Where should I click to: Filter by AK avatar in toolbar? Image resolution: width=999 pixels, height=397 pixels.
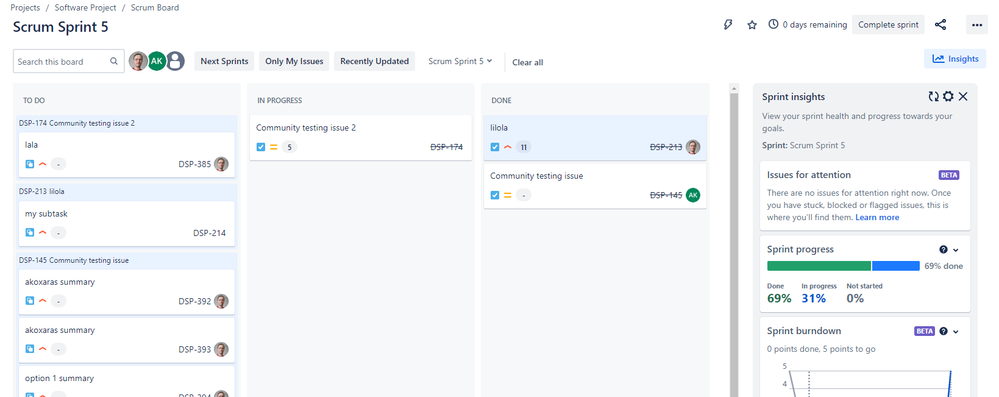[x=157, y=61]
